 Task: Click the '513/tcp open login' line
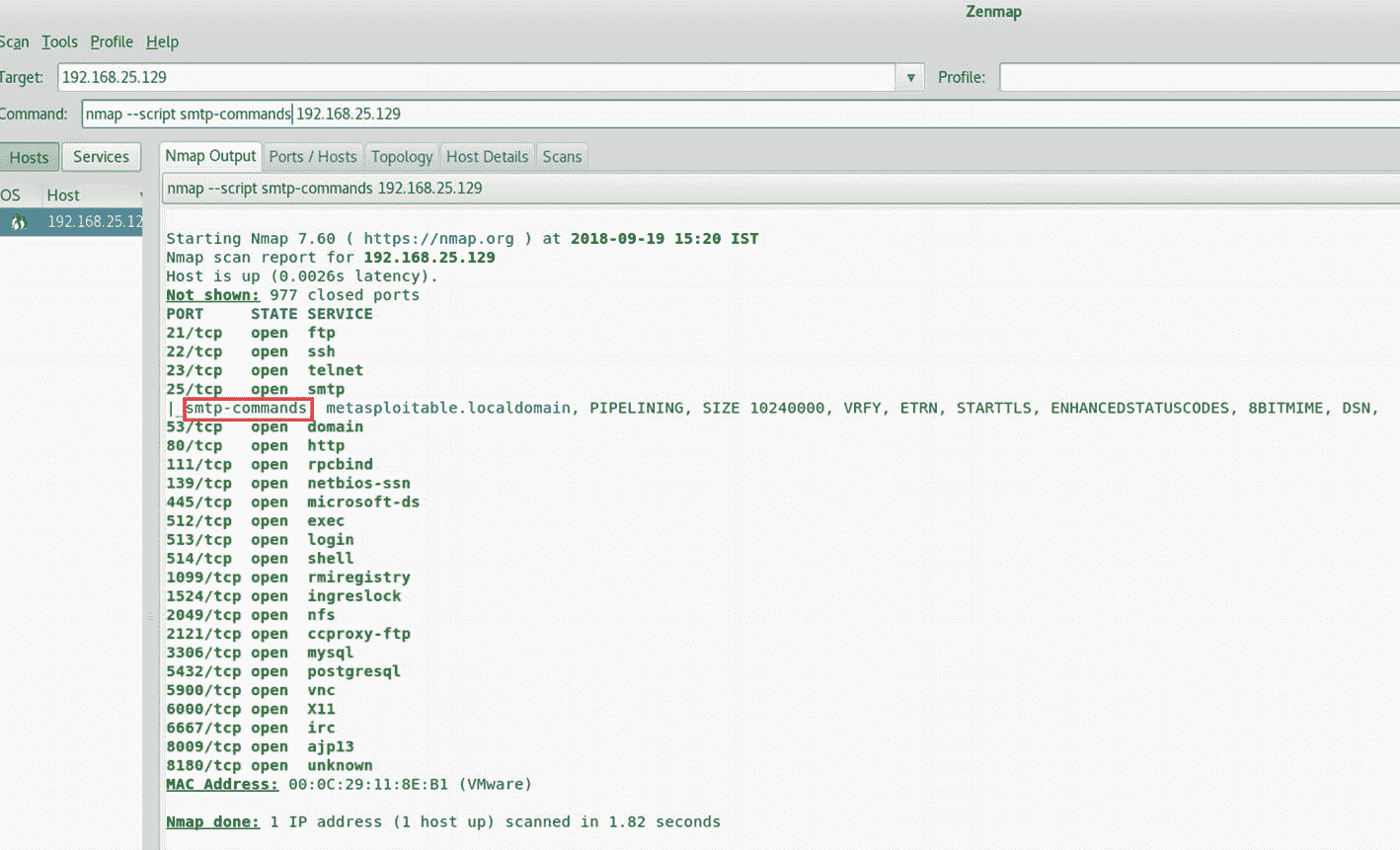[260, 539]
